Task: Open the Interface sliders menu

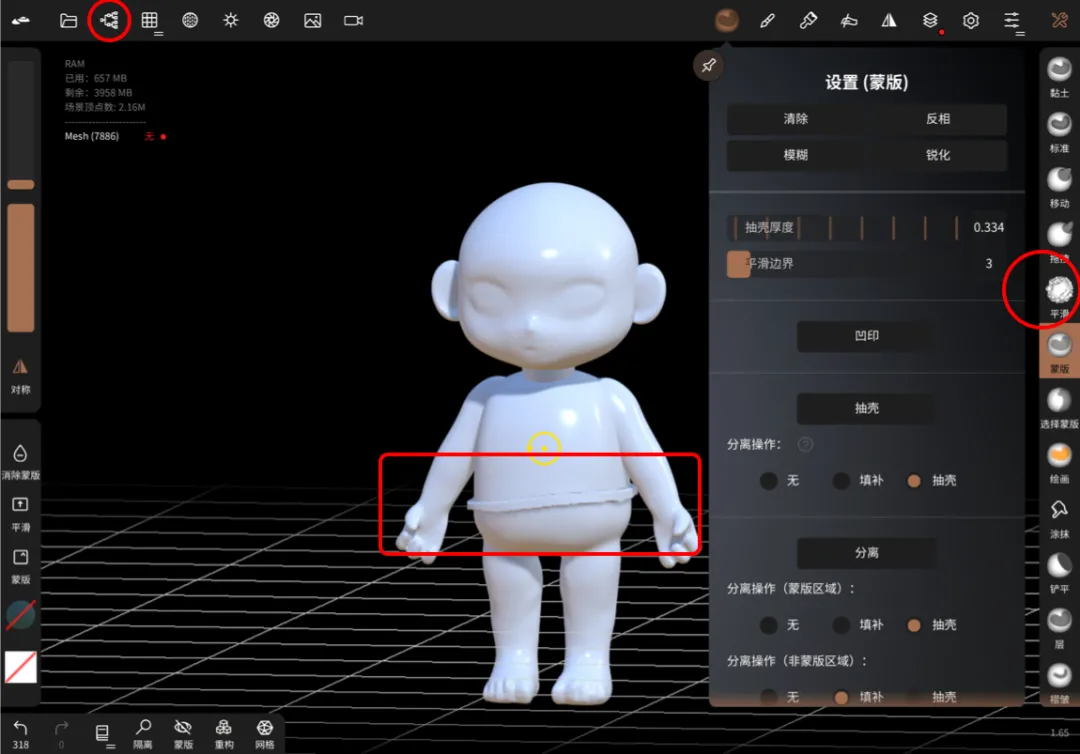Action: 1012,21
